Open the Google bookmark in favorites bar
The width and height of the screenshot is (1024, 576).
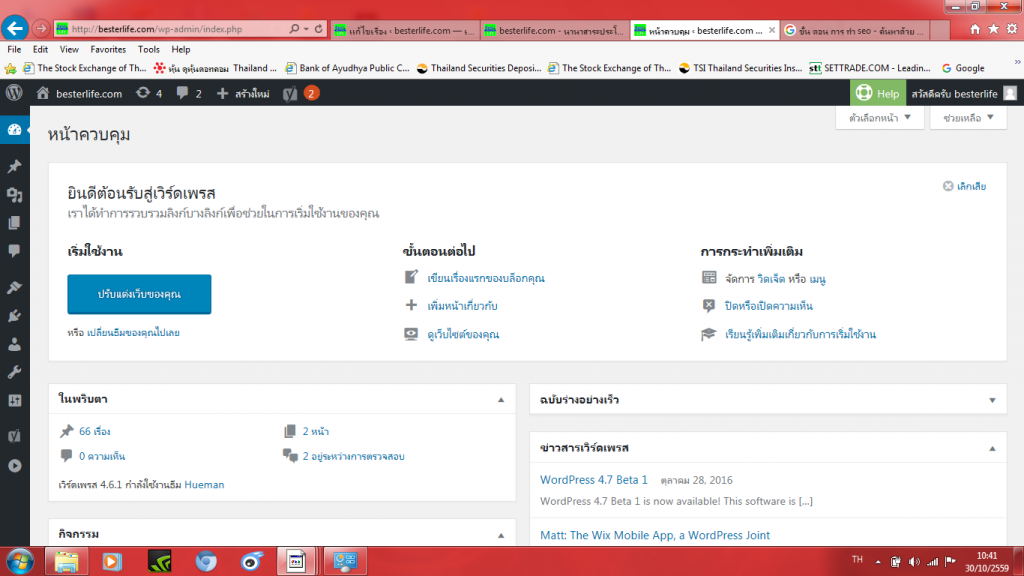point(963,68)
